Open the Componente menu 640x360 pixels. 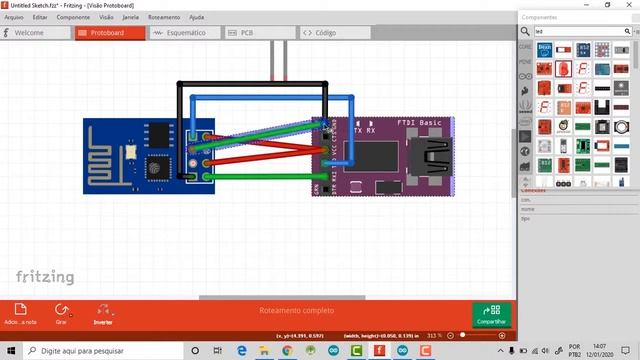click(73, 17)
